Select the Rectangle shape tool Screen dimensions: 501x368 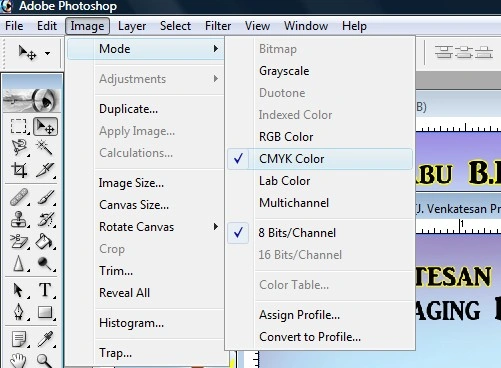tap(45, 312)
